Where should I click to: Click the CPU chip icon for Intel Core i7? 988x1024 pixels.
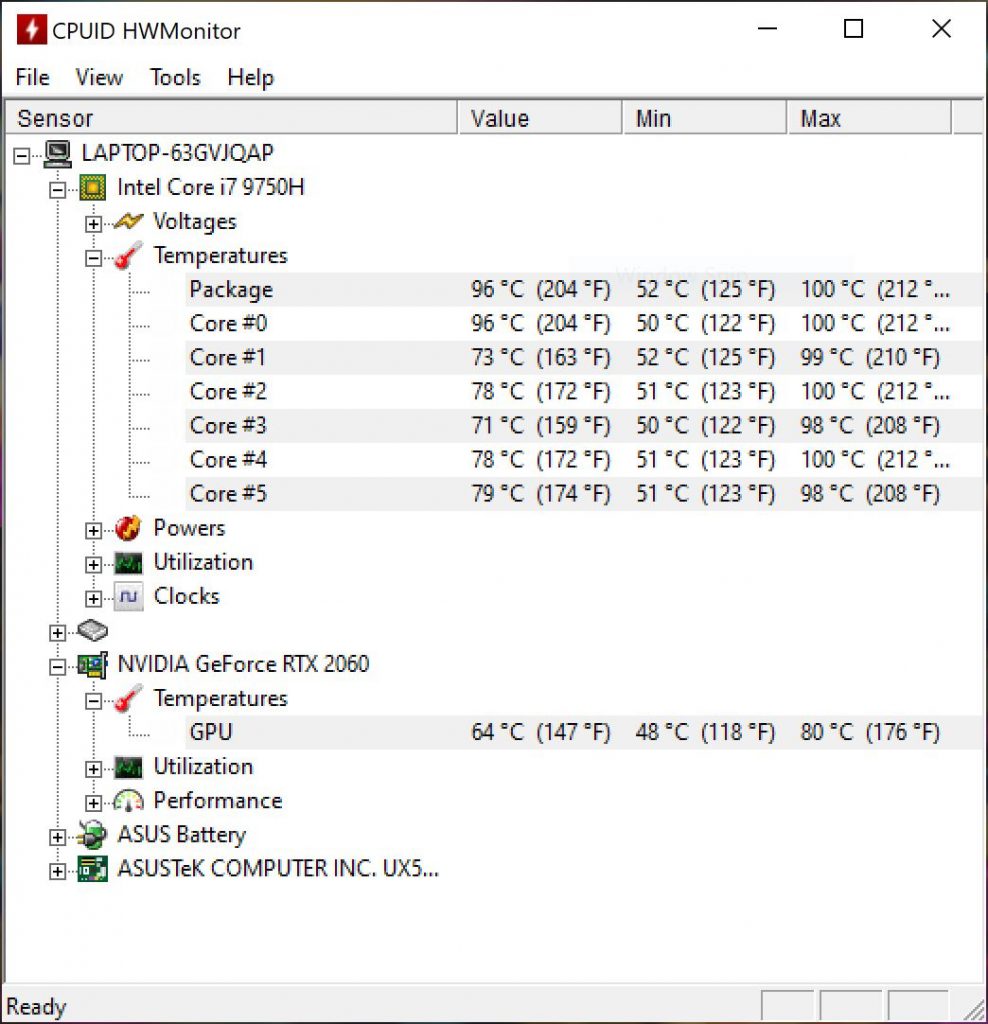[93, 188]
